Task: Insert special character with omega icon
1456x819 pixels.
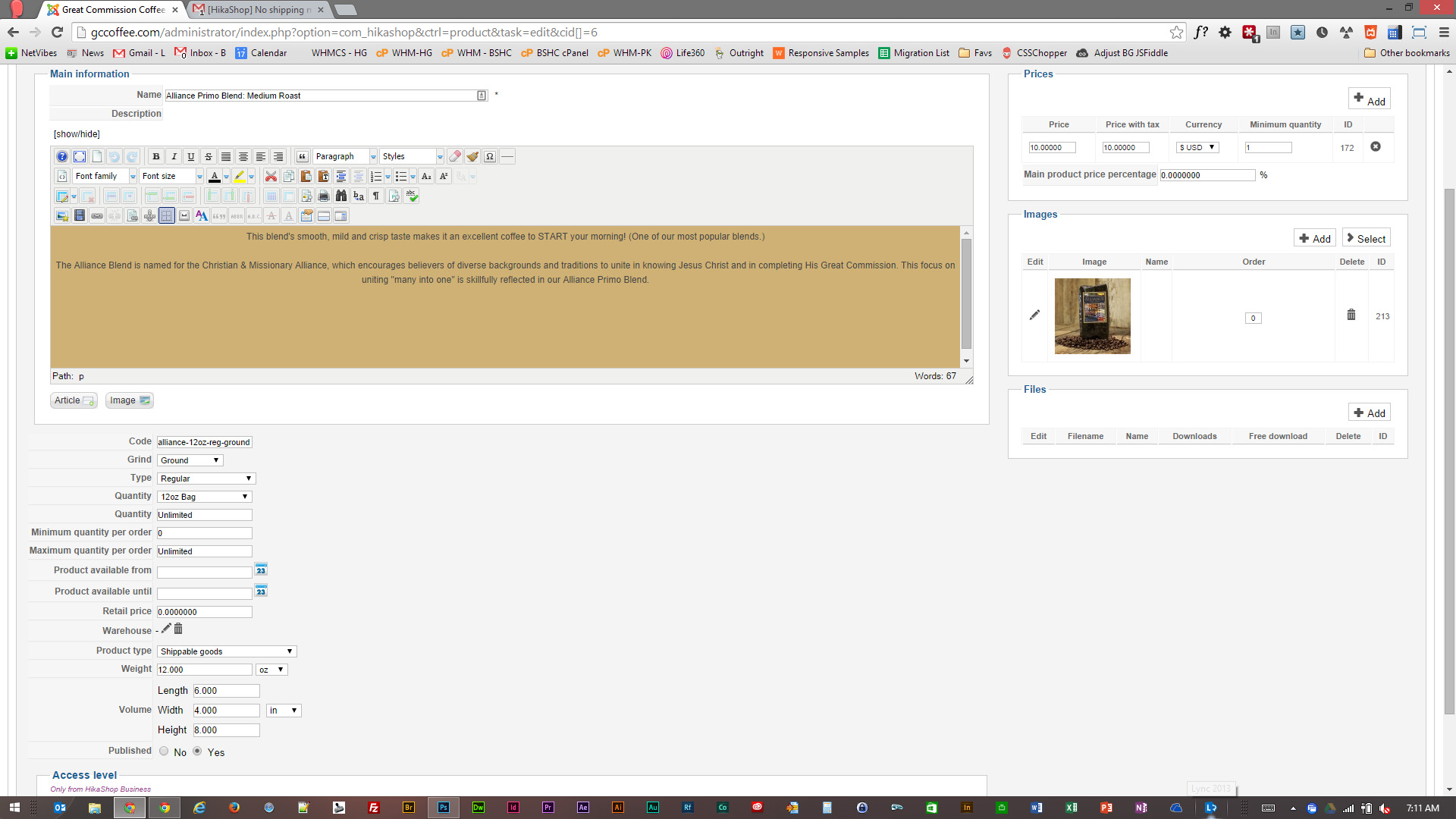Action: pos(490,156)
